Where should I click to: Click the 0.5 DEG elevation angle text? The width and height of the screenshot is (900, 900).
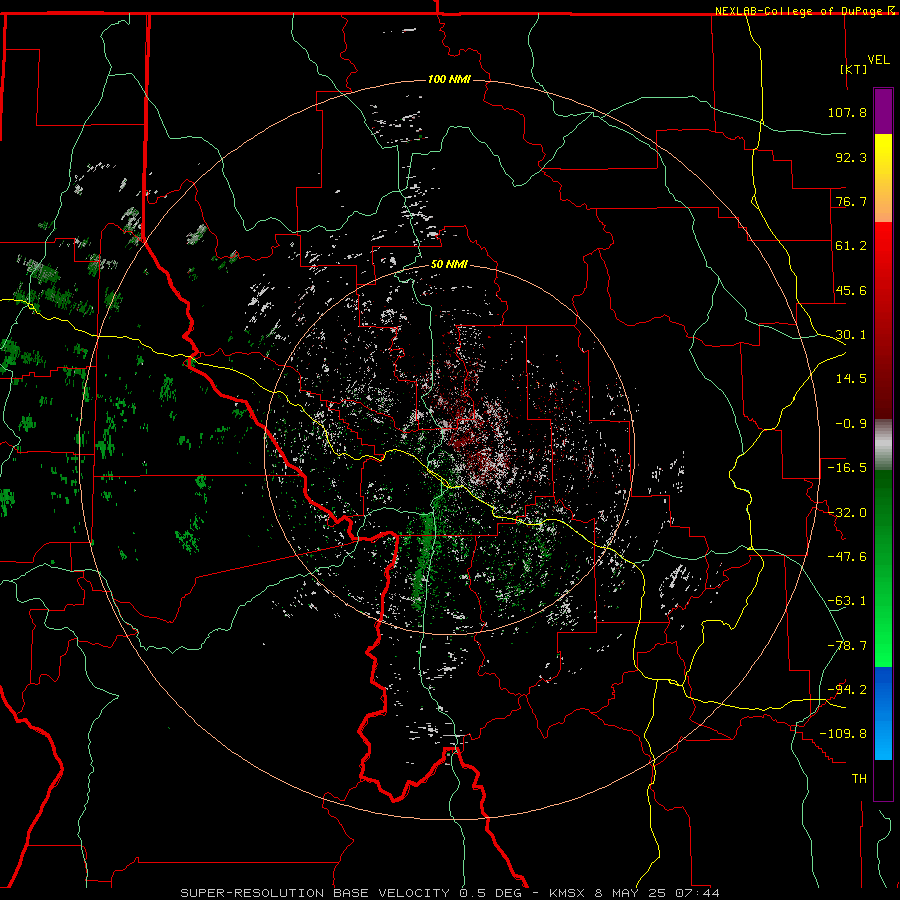pyautogui.click(x=490, y=893)
